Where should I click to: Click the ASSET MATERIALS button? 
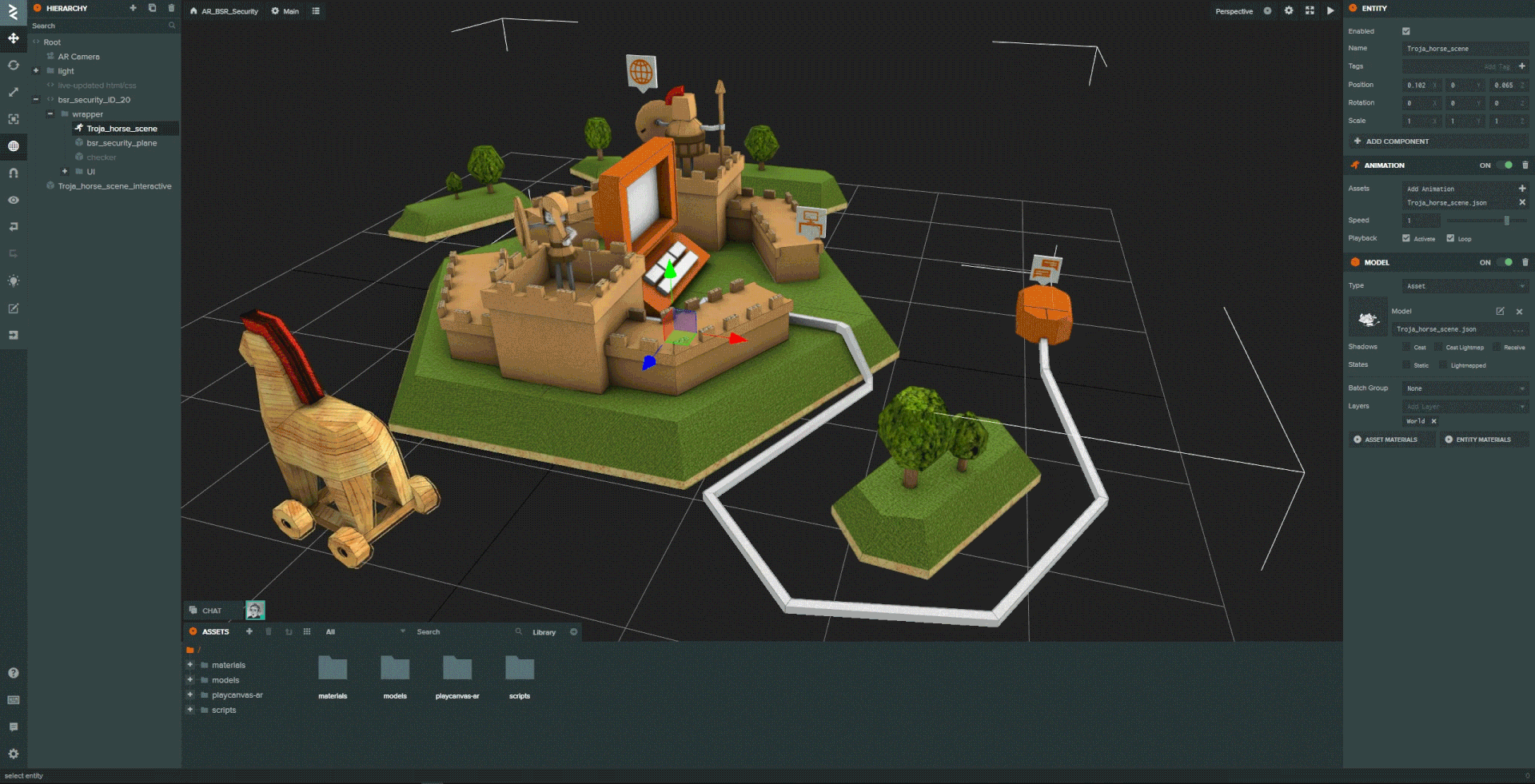1391,440
